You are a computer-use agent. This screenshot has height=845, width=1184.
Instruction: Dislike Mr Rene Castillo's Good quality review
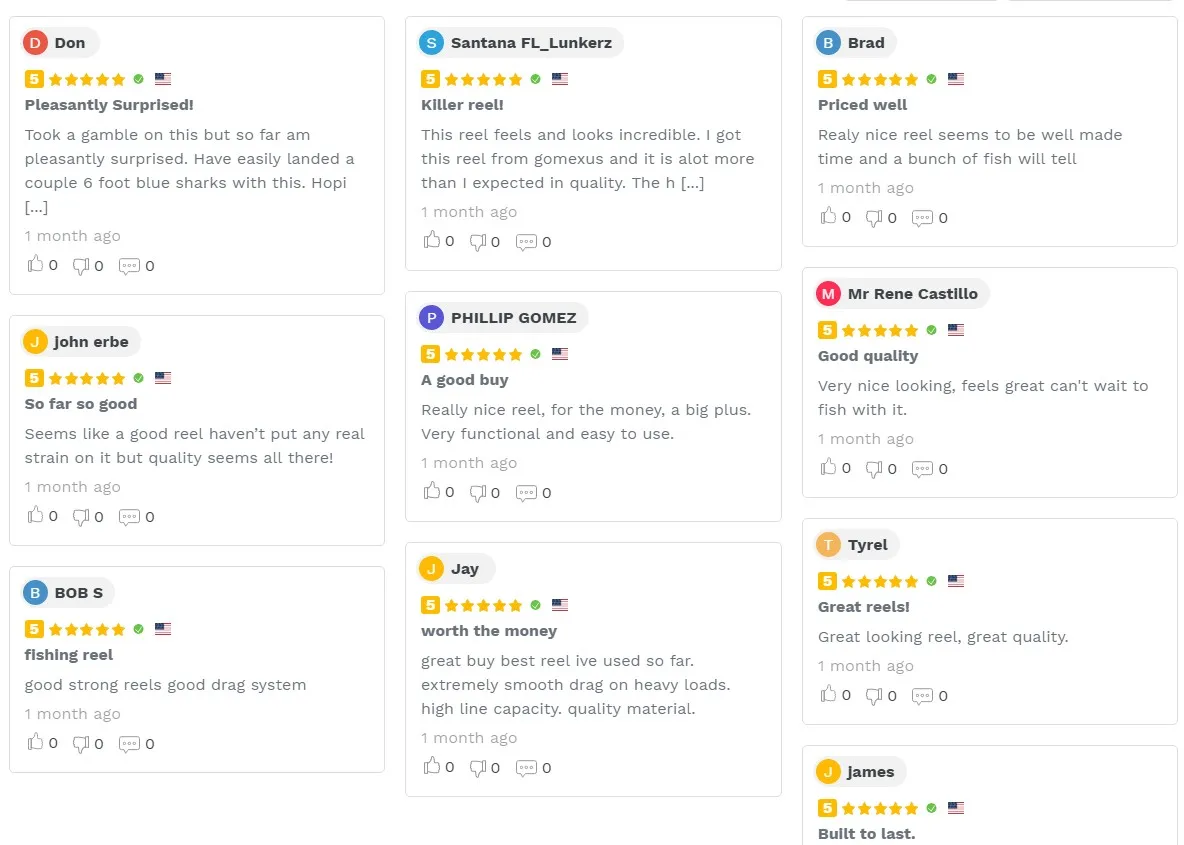click(x=875, y=468)
